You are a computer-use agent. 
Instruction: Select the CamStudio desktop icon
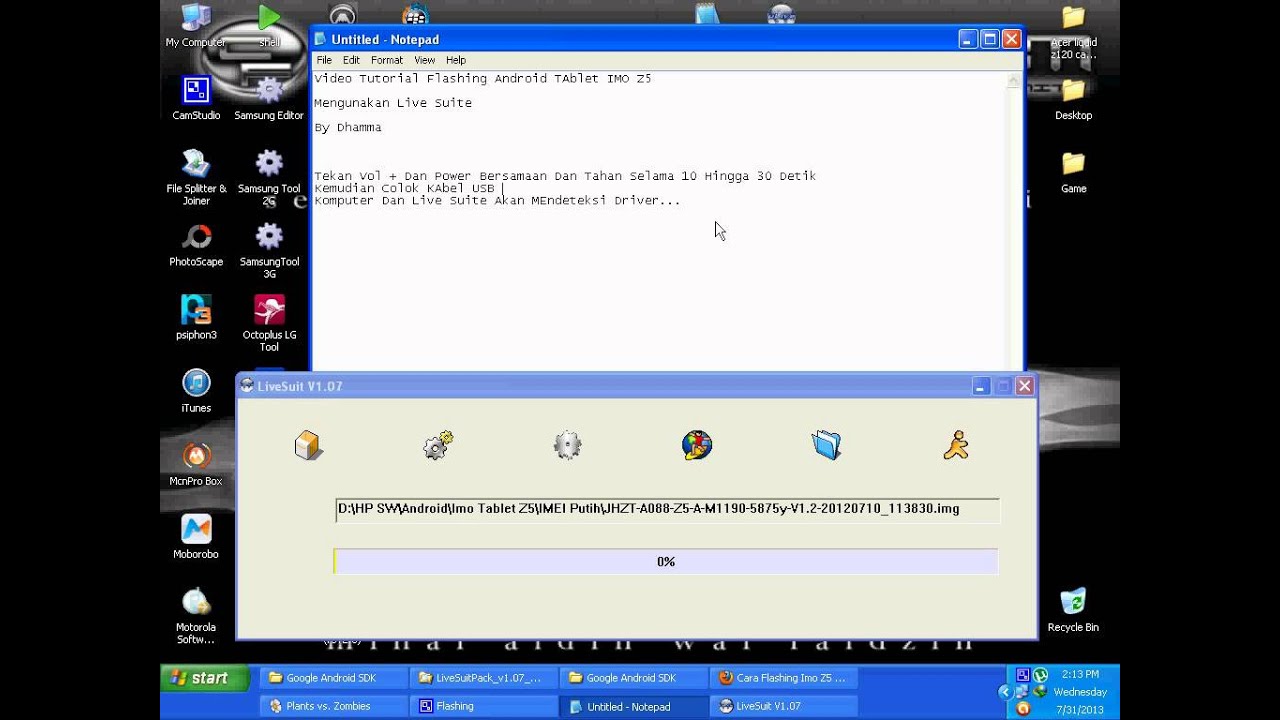coord(196,98)
